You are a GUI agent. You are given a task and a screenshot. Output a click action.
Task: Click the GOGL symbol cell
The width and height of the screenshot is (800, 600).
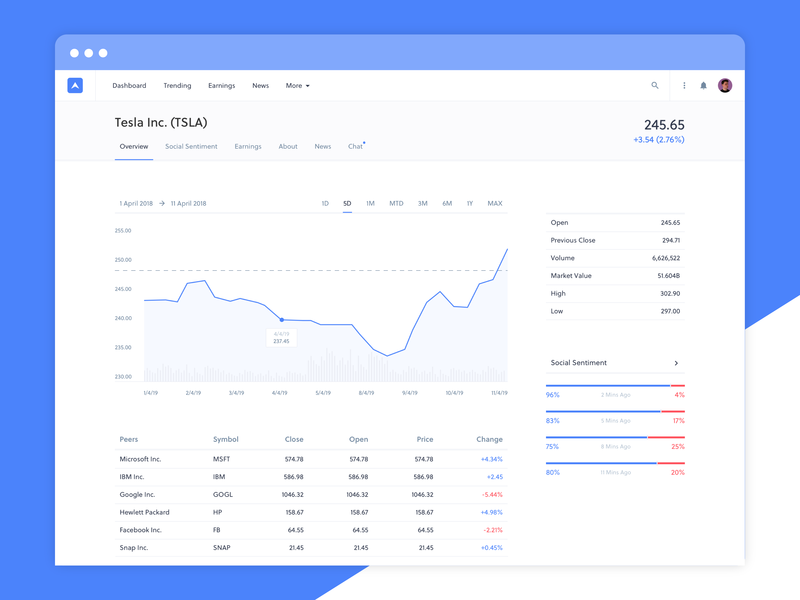222,494
